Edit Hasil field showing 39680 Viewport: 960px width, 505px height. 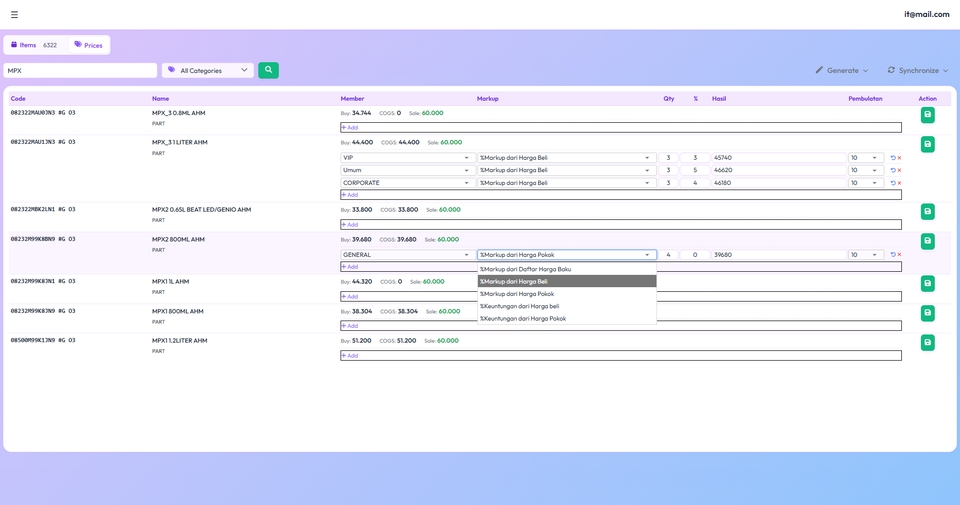778,255
